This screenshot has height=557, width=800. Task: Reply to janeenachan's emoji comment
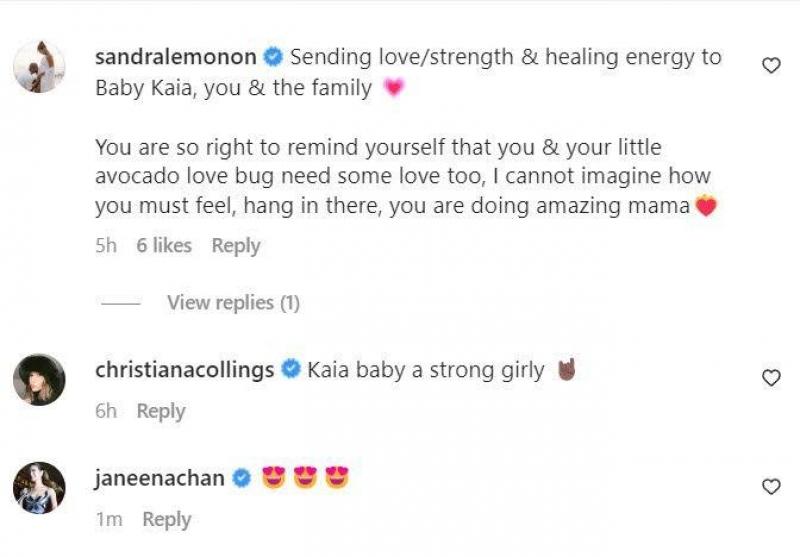[x=166, y=520]
